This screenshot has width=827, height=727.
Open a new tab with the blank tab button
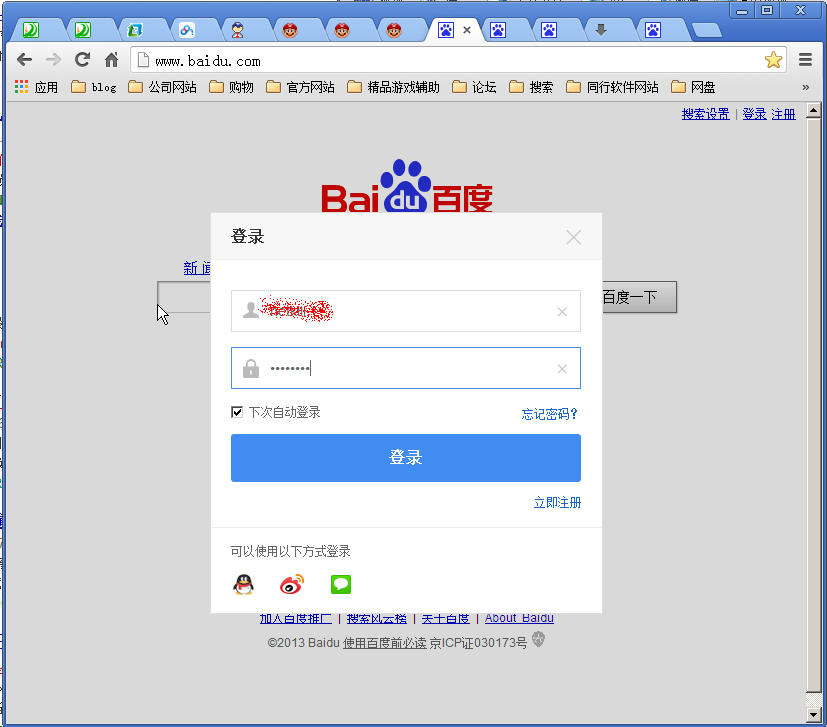tap(707, 30)
